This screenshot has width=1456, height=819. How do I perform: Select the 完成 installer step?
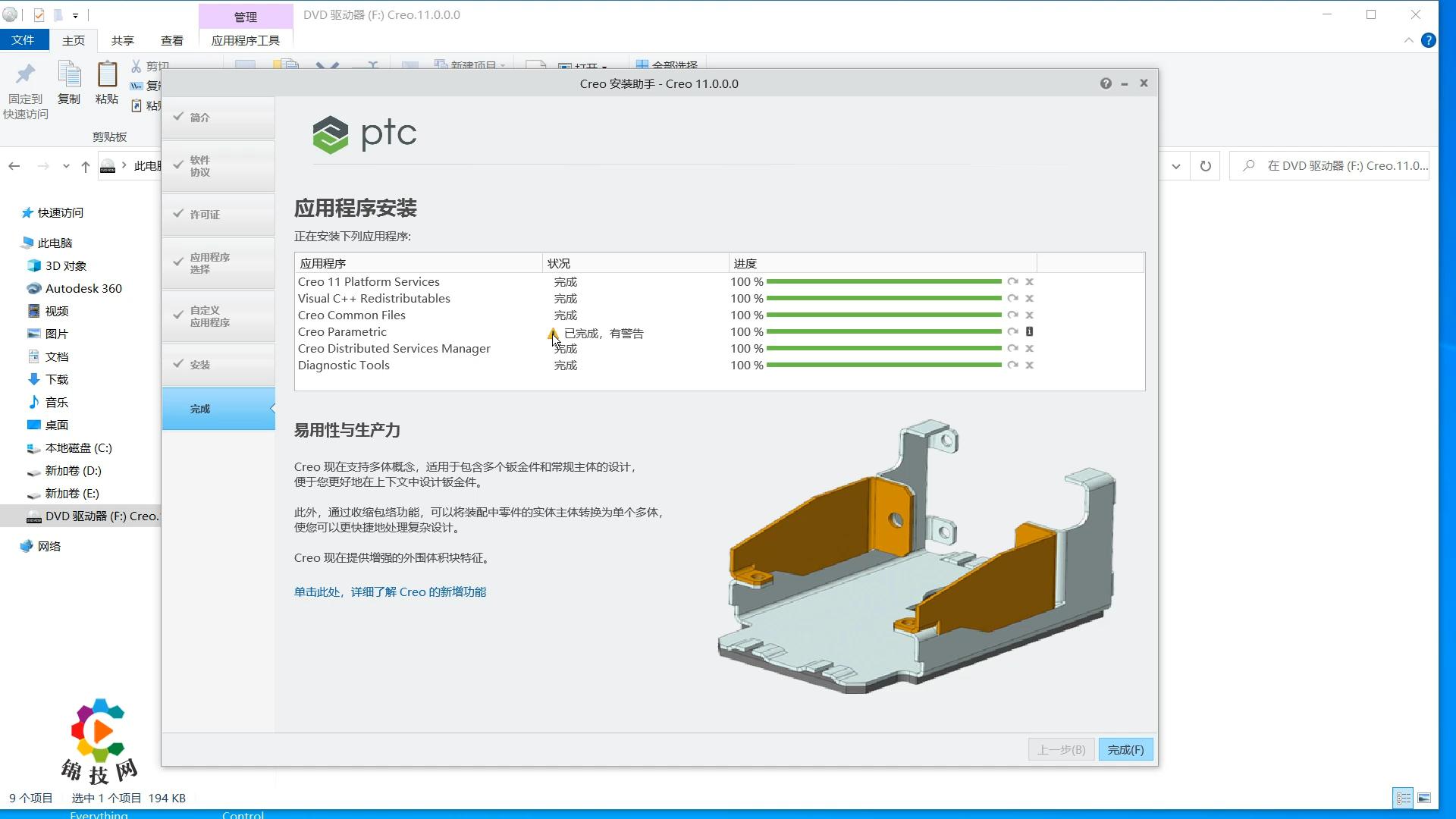218,409
